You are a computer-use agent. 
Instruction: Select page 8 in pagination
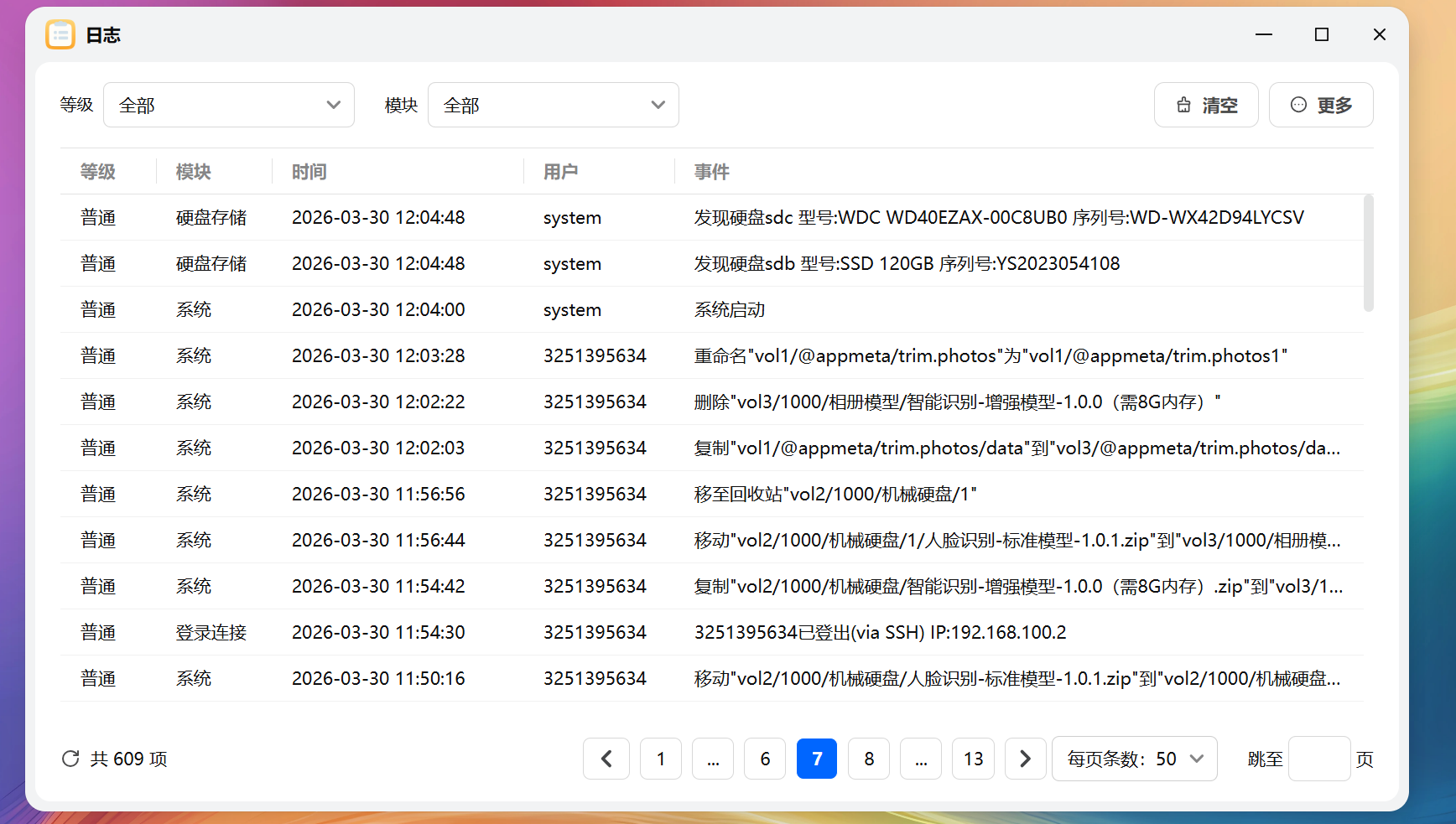pyautogui.click(x=868, y=758)
